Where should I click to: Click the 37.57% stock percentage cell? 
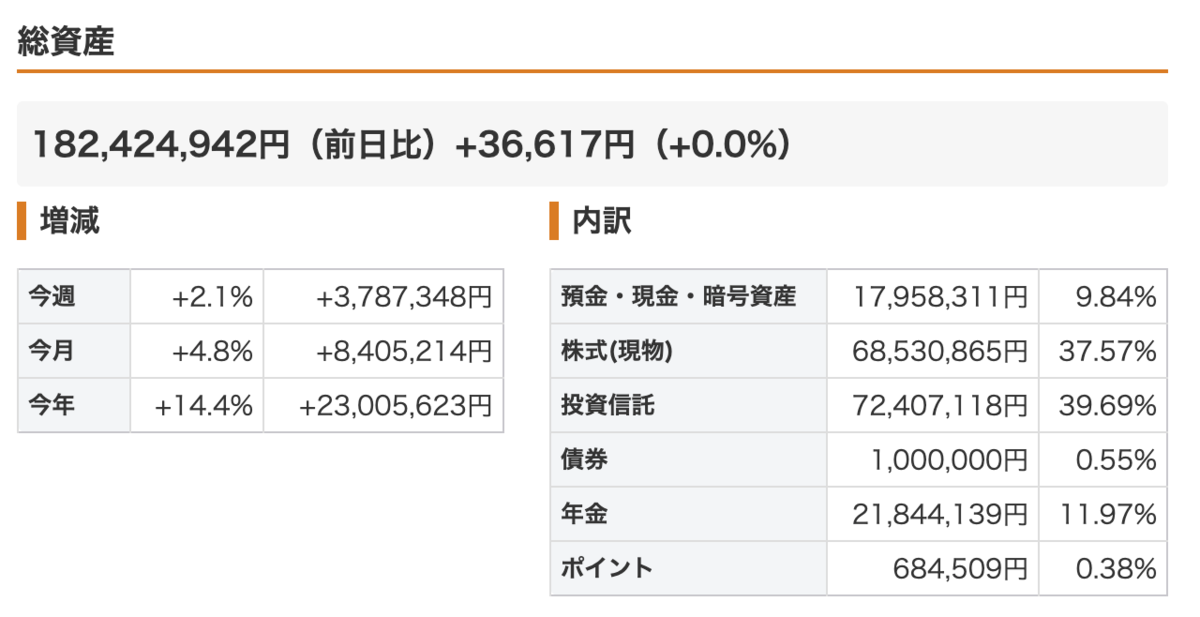click(x=1103, y=351)
